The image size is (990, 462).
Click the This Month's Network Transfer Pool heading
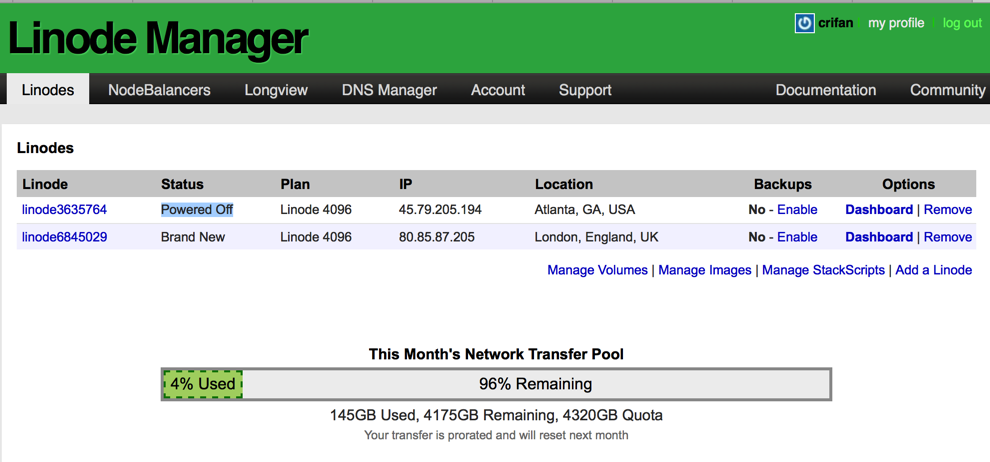click(x=496, y=354)
